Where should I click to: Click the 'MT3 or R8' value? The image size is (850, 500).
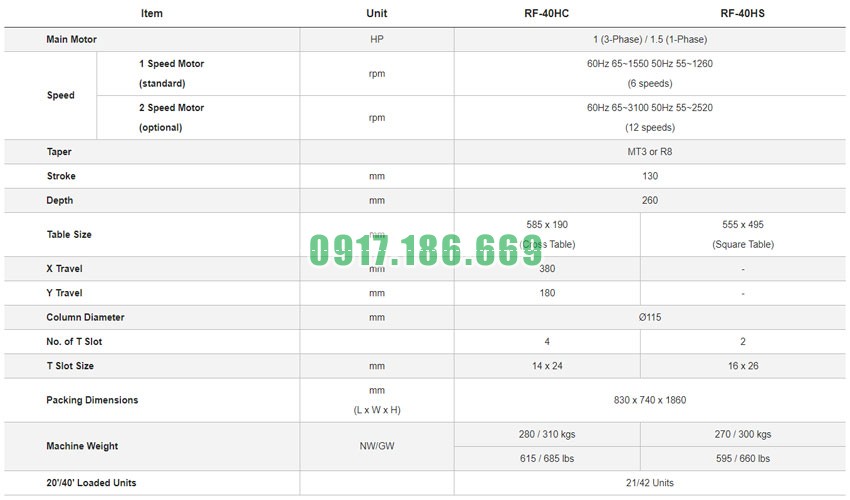pyautogui.click(x=650, y=152)
